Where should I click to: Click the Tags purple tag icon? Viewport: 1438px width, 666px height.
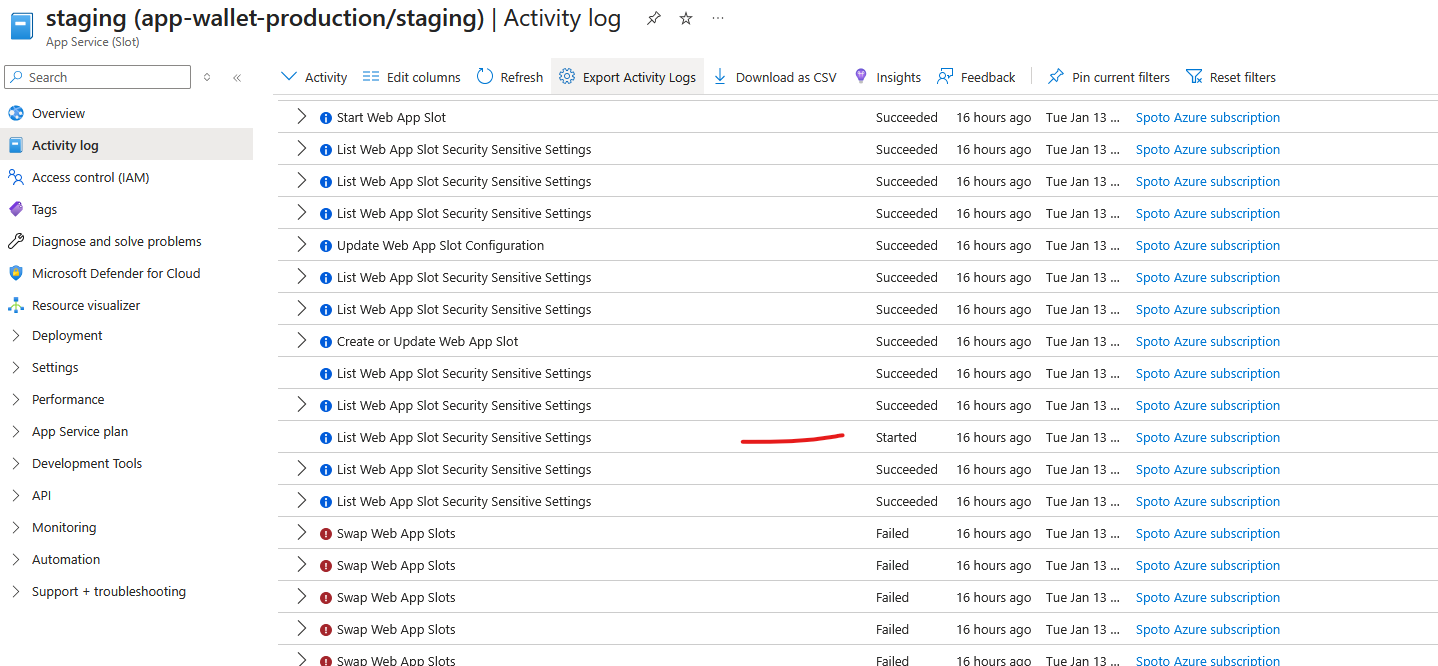click(x=15, y=209)
